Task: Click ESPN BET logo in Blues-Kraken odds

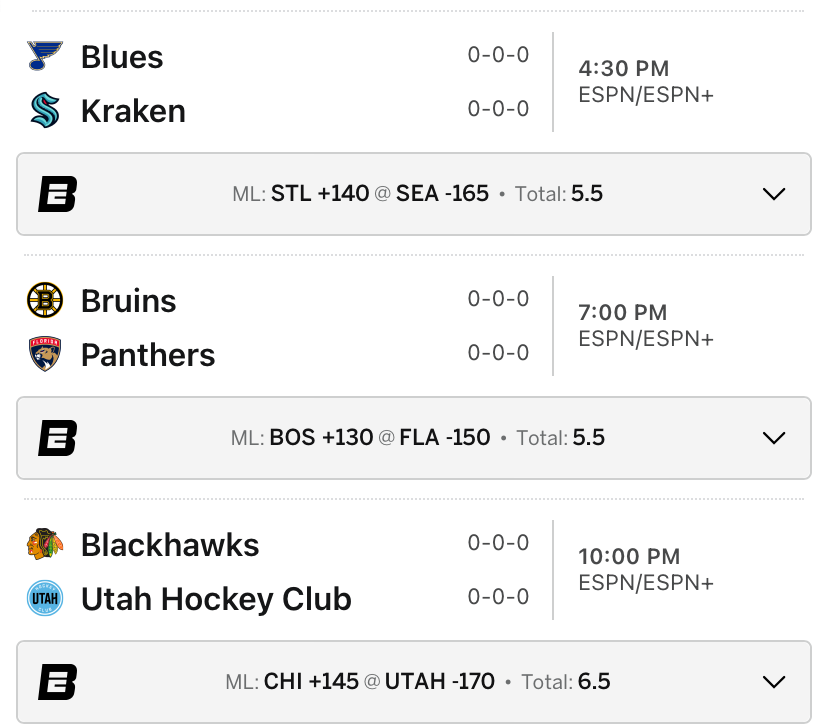Action: point(58,194)
